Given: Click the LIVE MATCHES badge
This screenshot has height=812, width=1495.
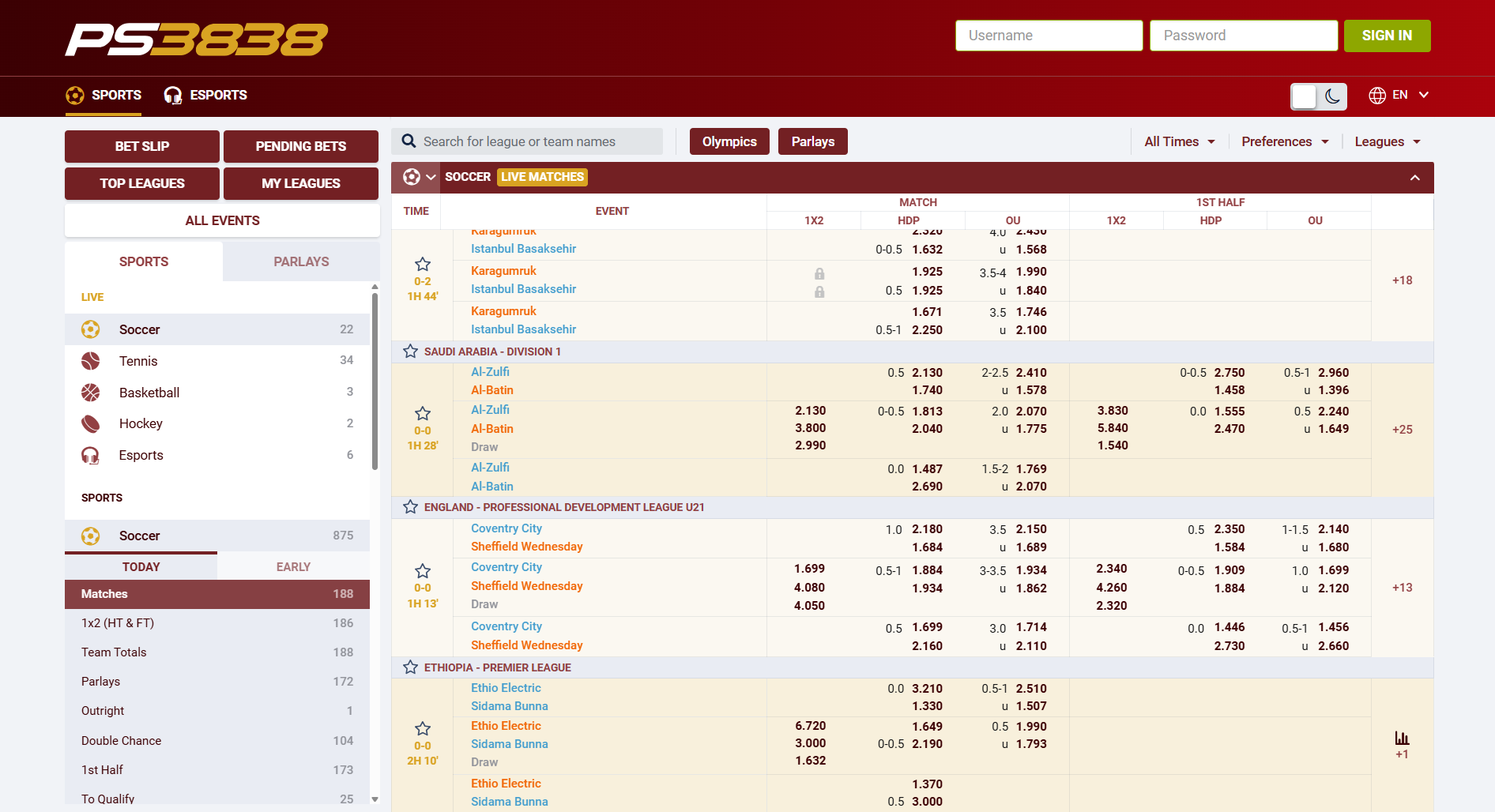Looking at the screenshot, I should [542, 177].
